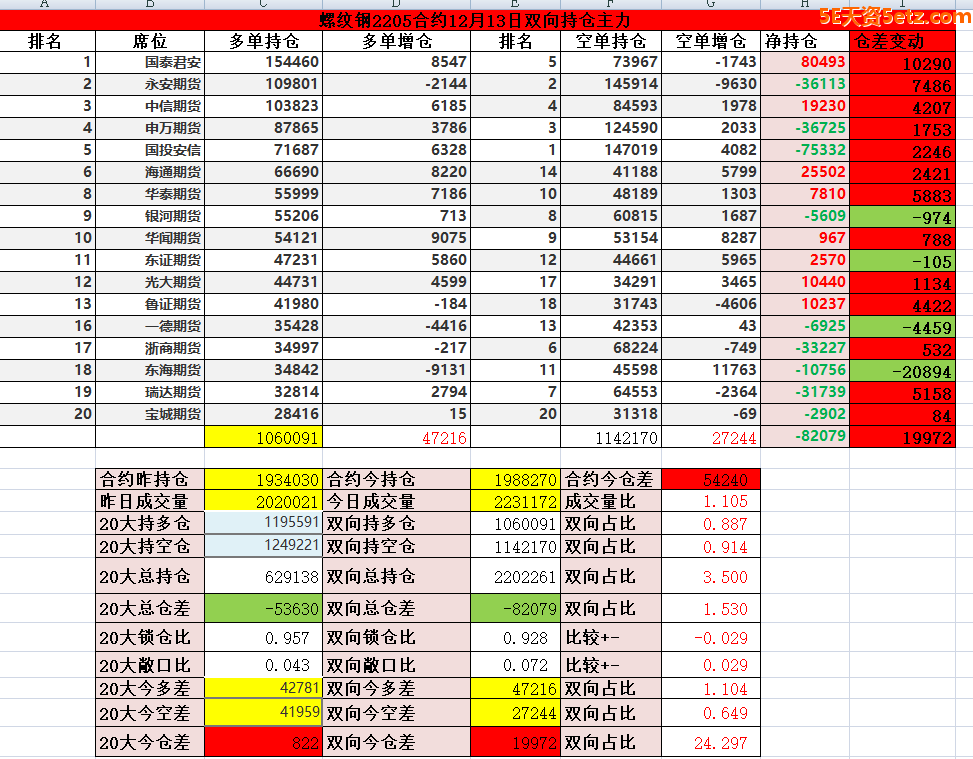This screenshot has width=973, height=759.
Task: Select the ratio value 3.500
Action: pos(711,576)
